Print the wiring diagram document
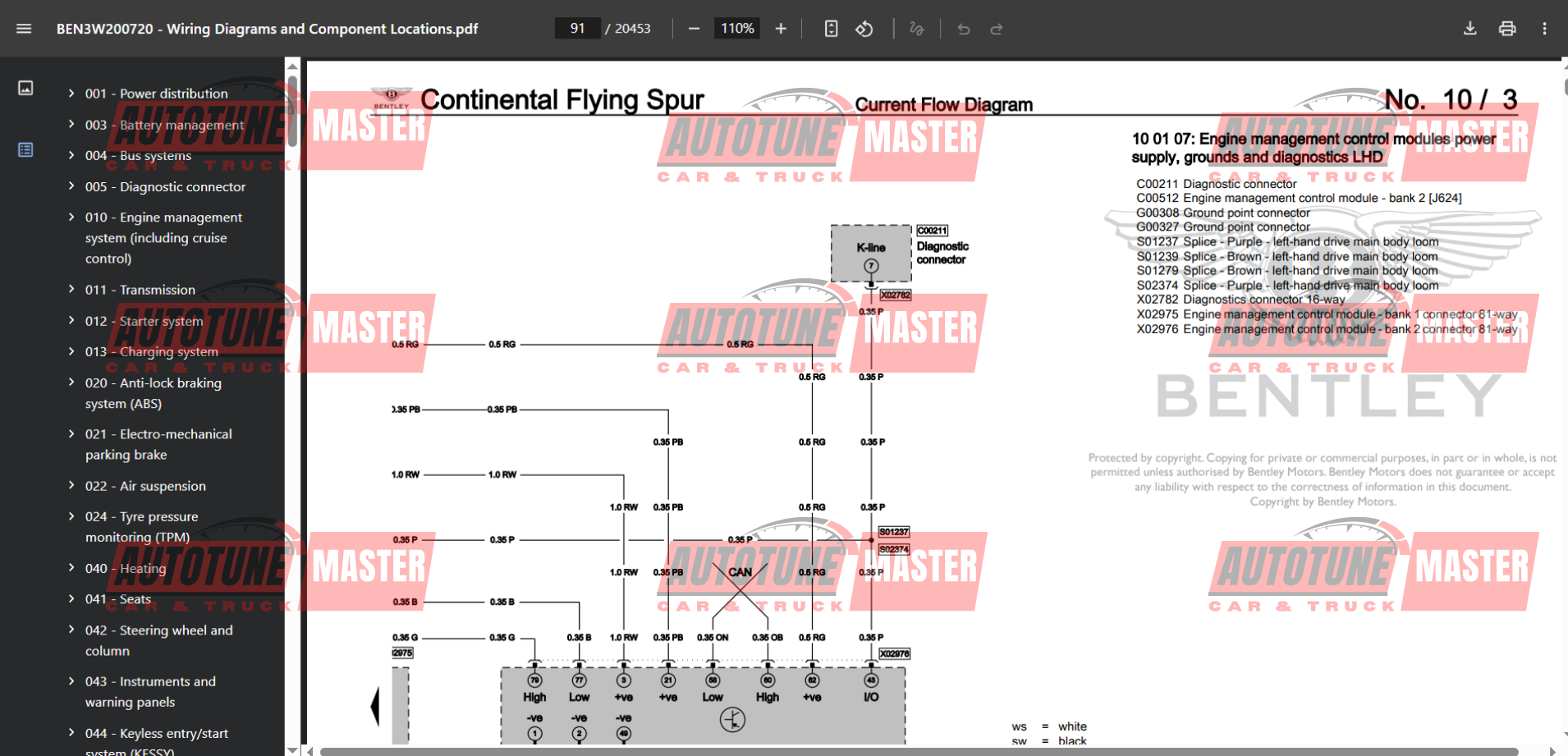Image resolution: width=1568 pixels, height=756 pixels. click(x=1507, y=29)
